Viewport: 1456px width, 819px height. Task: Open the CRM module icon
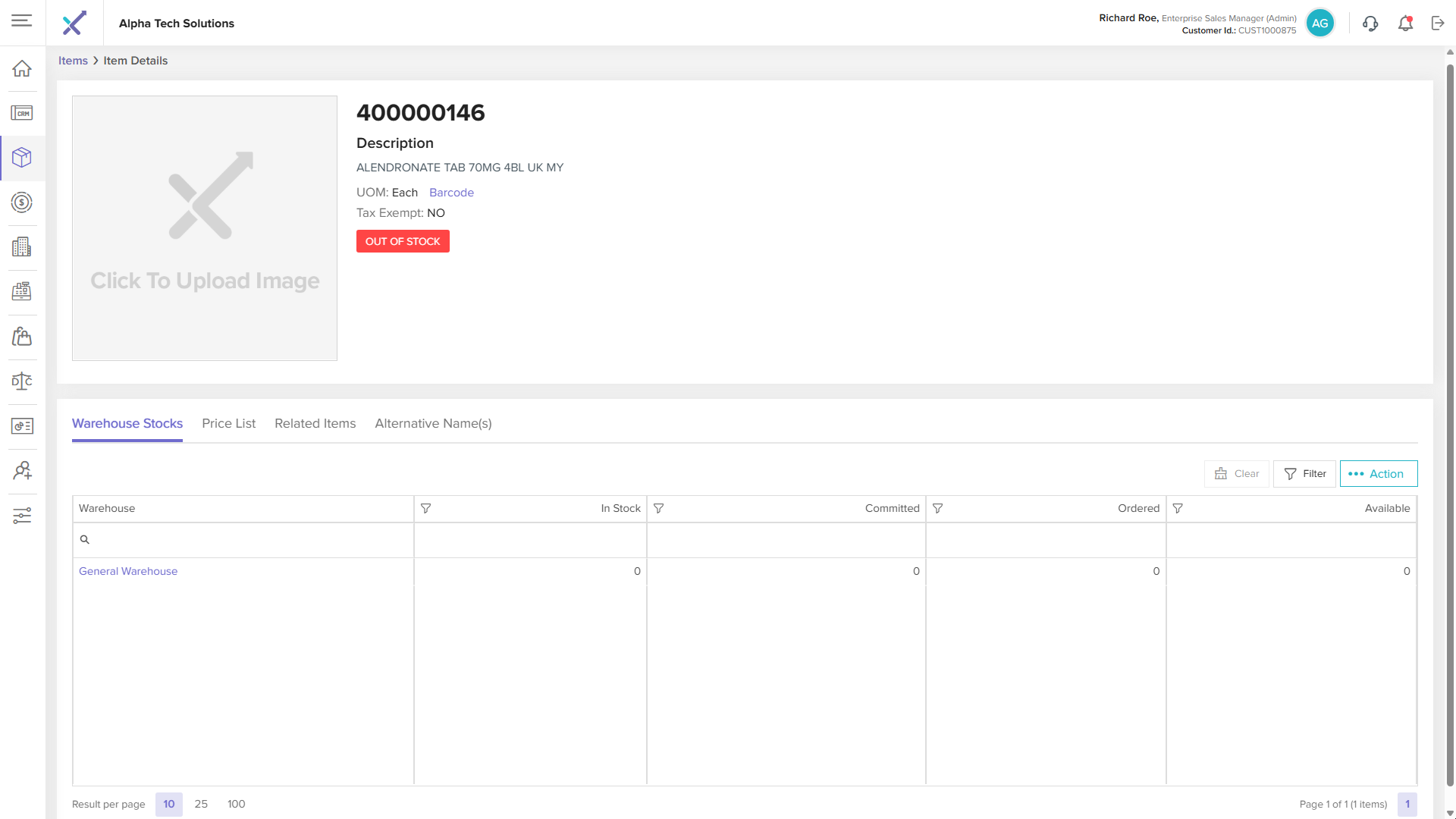click(22, 113)
